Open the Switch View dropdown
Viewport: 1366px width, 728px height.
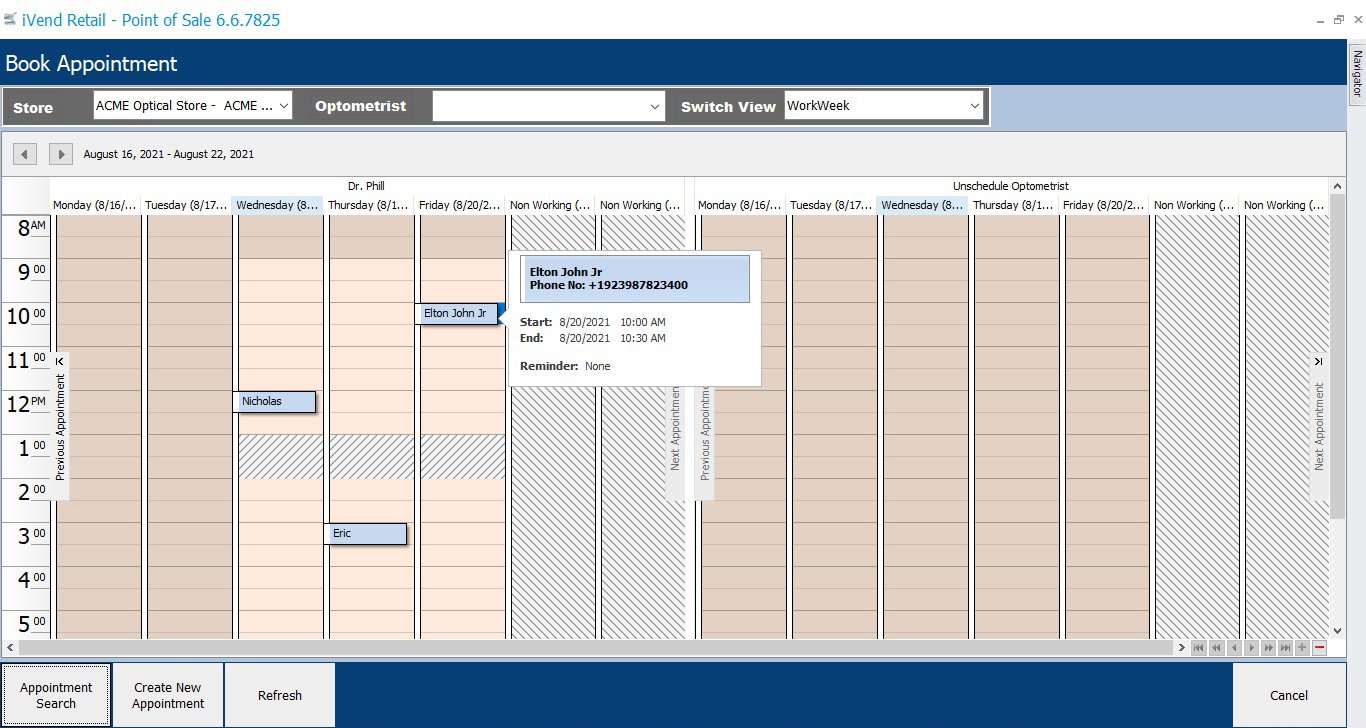[884, 105]
